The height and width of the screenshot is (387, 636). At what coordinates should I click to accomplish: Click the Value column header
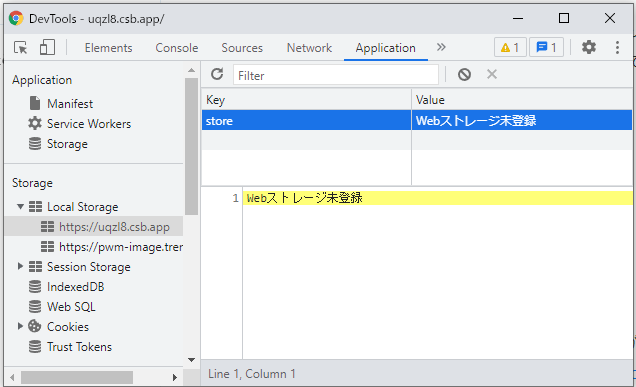click(522, 100)
